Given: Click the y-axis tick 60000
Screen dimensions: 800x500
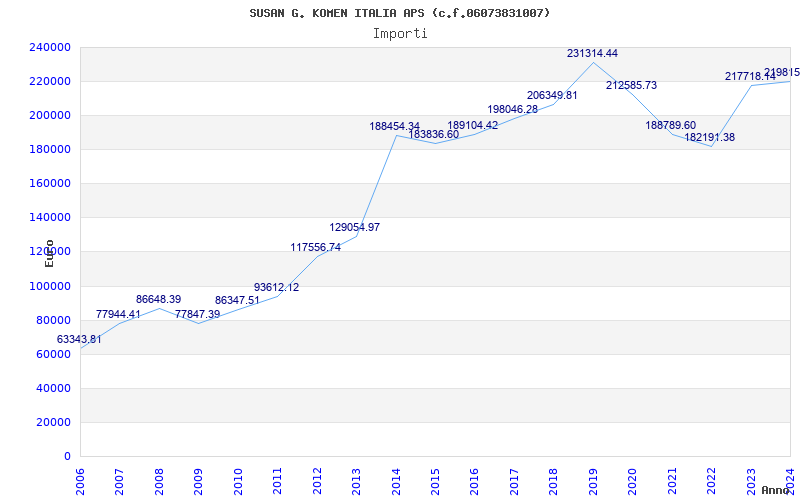Looking at the screenshot, I should (56, 355).
